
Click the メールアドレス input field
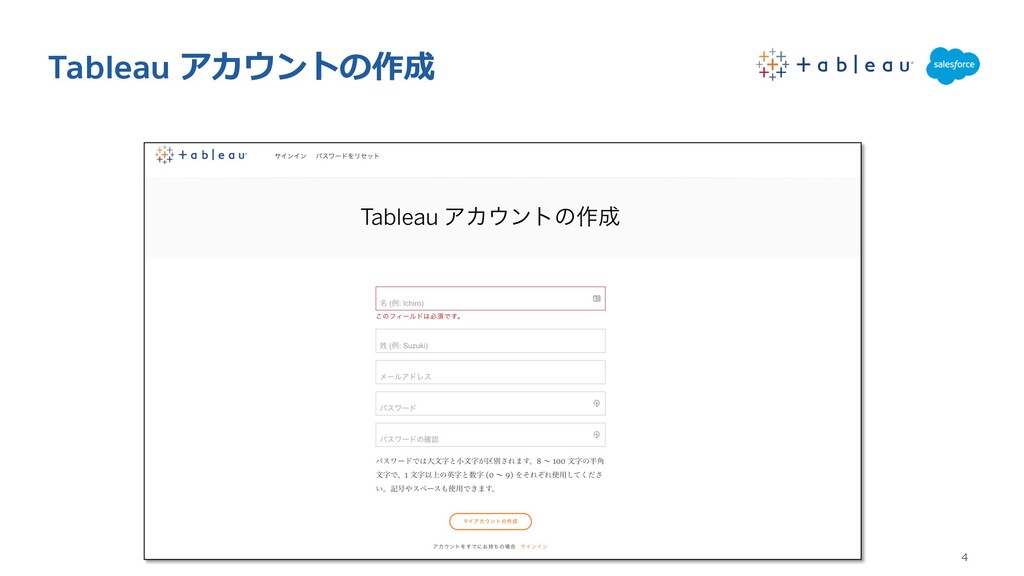point(490,372)
